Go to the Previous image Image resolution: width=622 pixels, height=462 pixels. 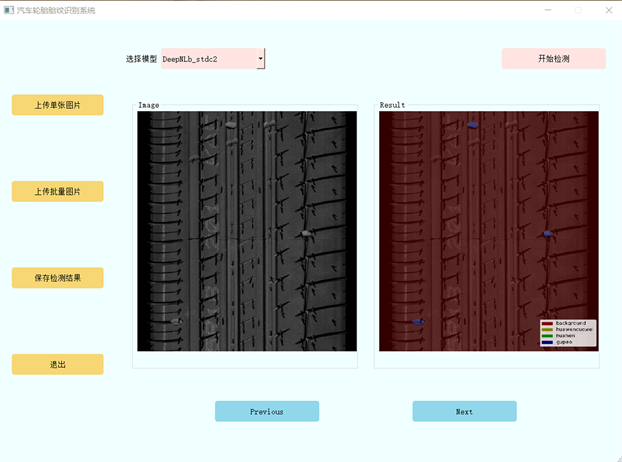(267, 411)
